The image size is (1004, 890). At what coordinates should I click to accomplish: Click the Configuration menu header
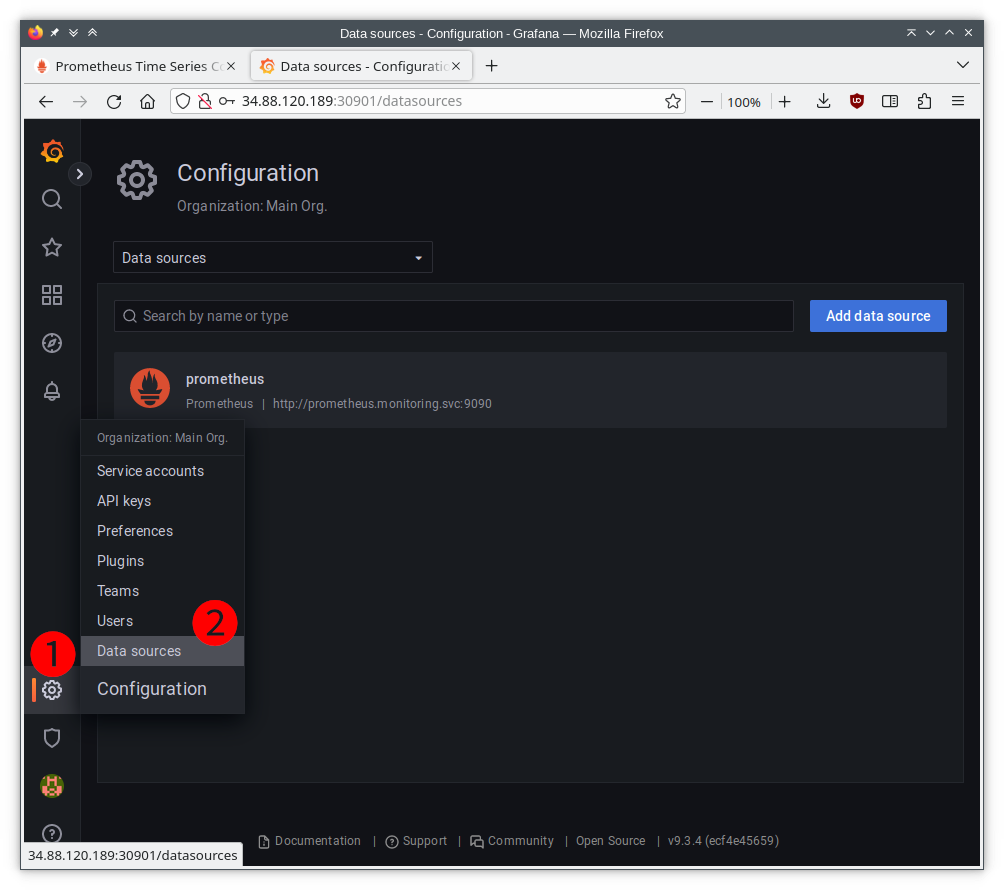152,689
